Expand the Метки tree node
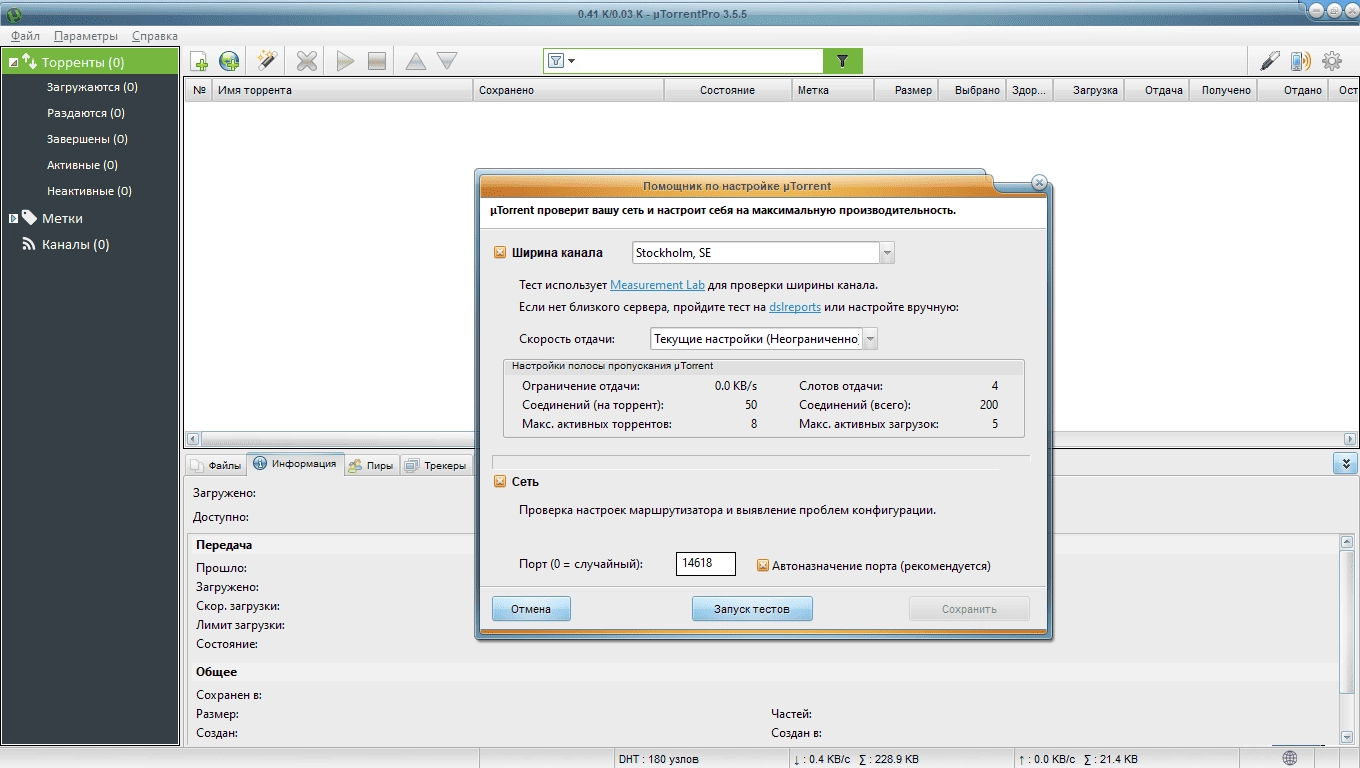The image size is (1360, 768). click(13, 218)
